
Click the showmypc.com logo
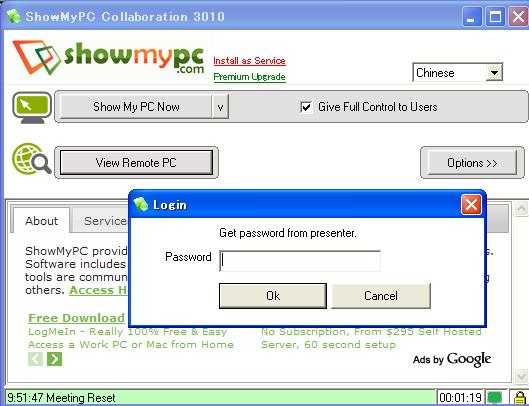(x=109, y=57)
